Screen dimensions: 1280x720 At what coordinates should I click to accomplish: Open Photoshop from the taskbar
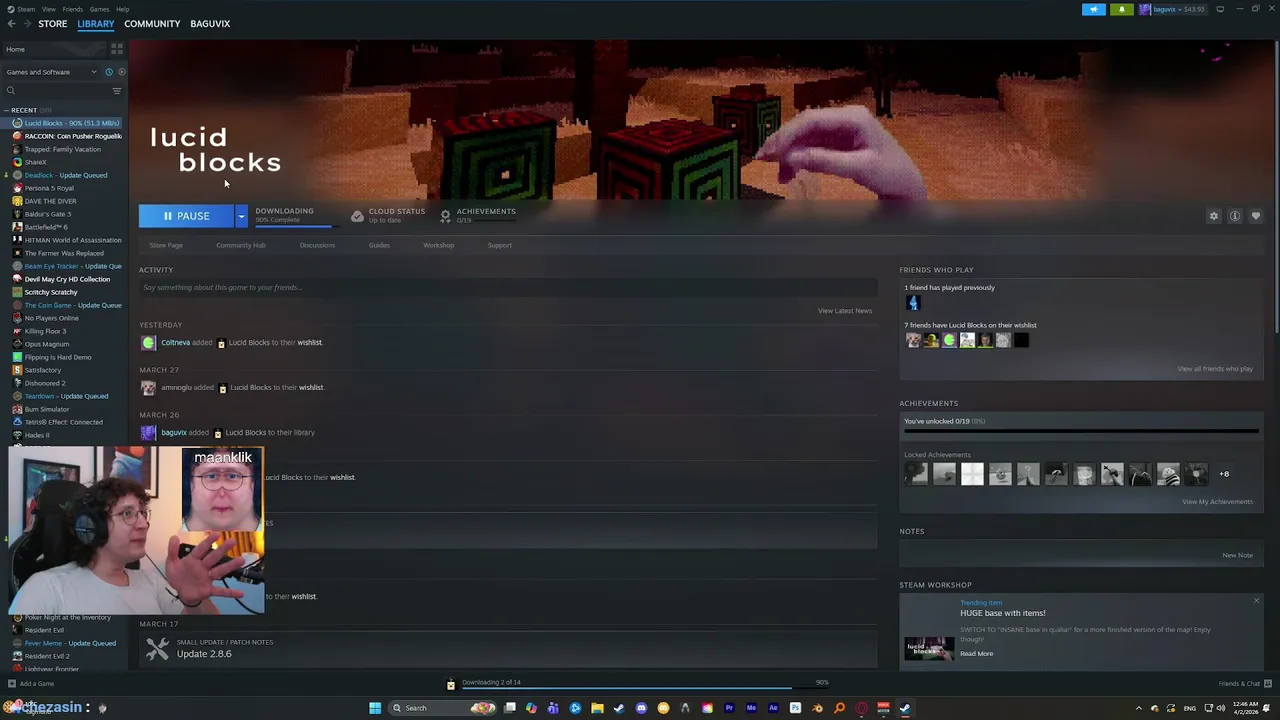click(795, 708)
